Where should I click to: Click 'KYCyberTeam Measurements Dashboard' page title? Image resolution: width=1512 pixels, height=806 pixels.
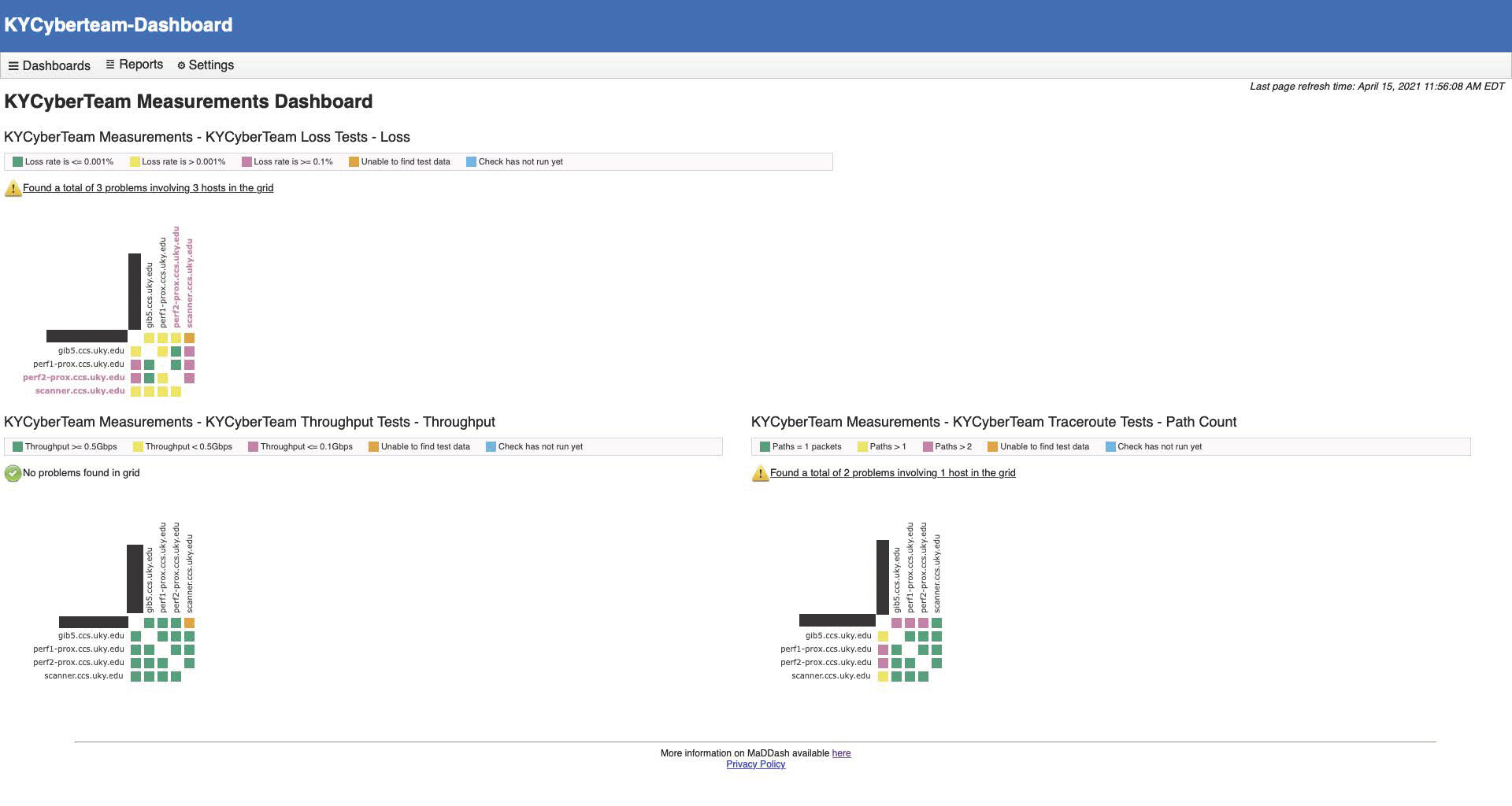coord(188,102)
